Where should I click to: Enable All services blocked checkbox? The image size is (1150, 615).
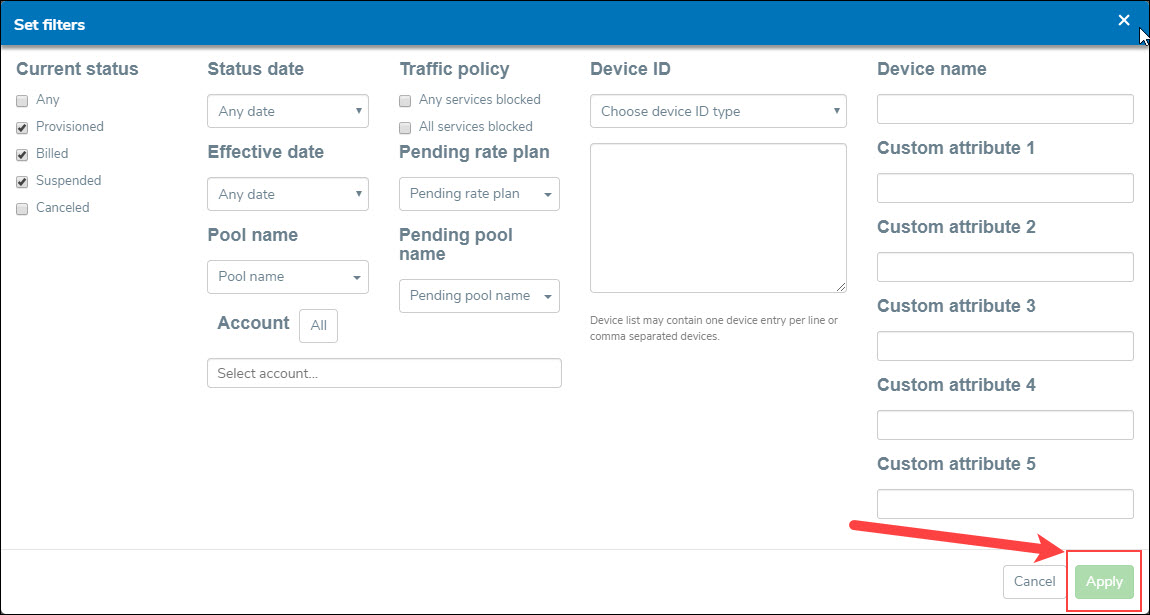click(x=405, y=128)
